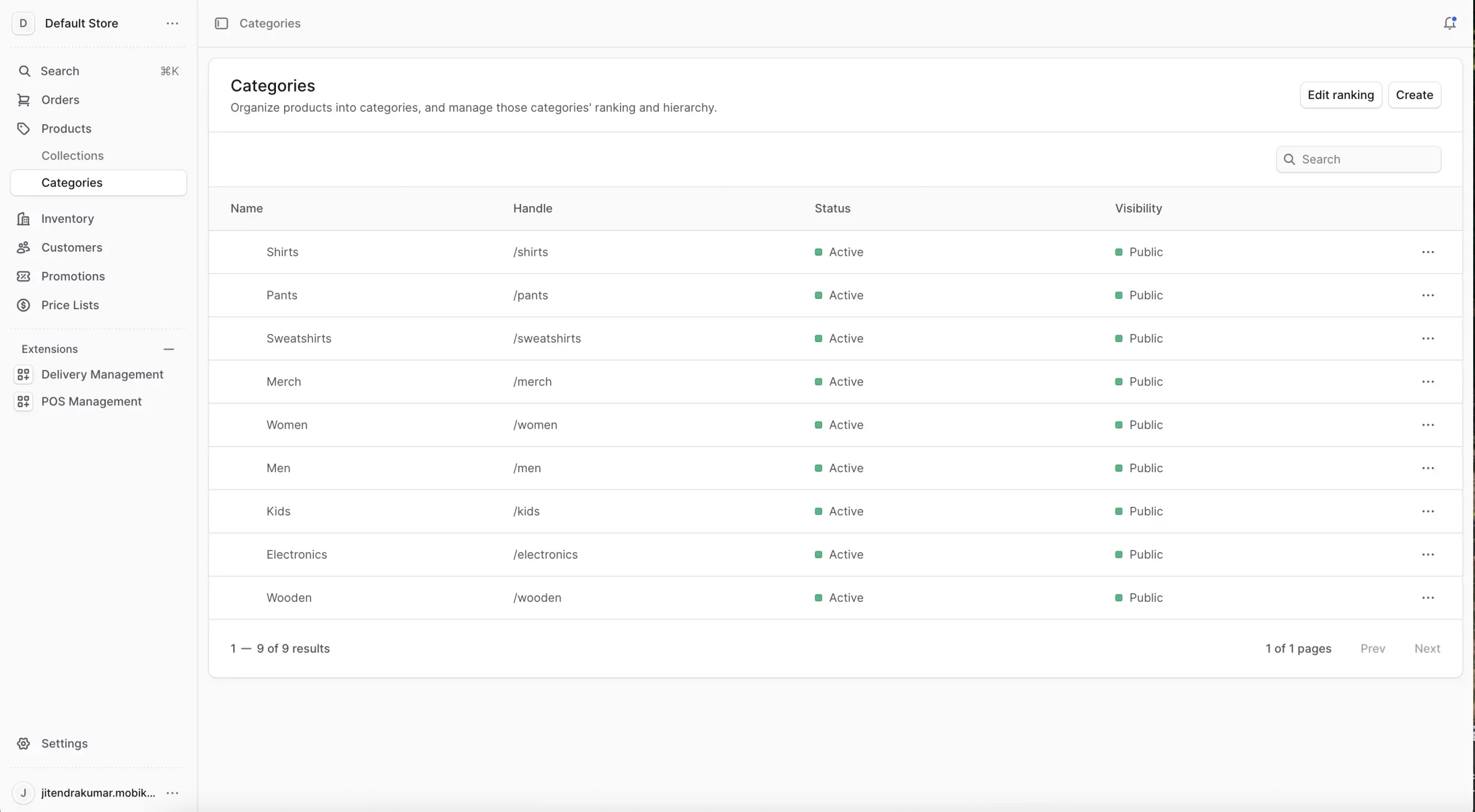Open actions menu for Sweatshirts row
This screenshot has width=1475, height=812.
(x=1428, y=339)
